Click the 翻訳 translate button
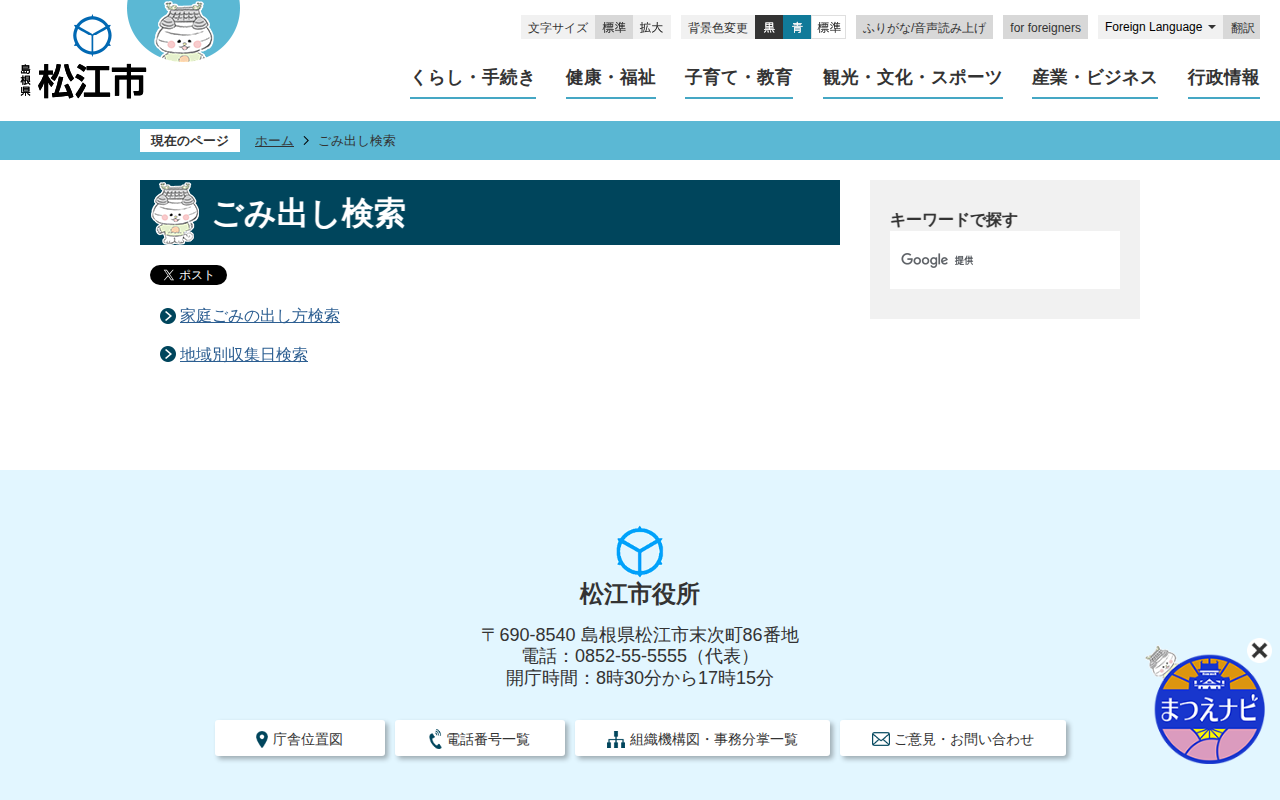This screenshot has height=800, width=1280. click(1242, 27)
